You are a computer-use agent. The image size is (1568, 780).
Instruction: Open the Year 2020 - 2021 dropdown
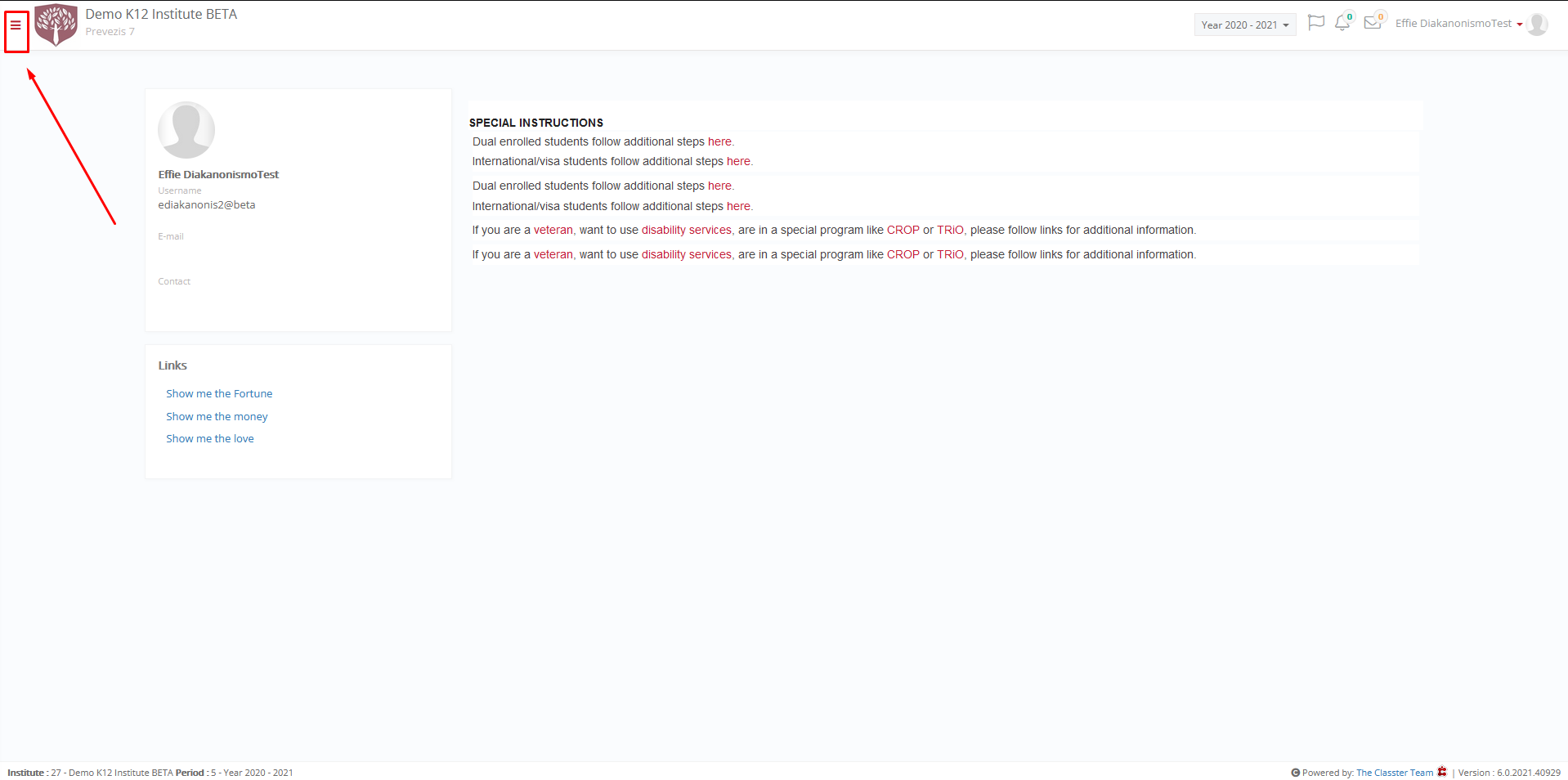1245,25
